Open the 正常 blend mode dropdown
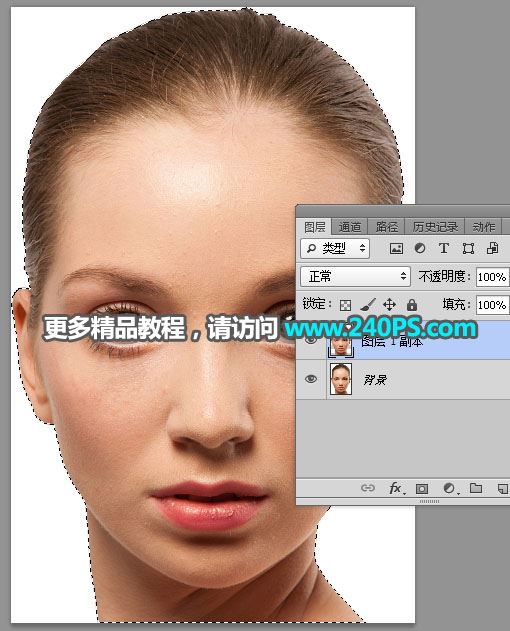This screenshot has height=631, width=510. 355,276
